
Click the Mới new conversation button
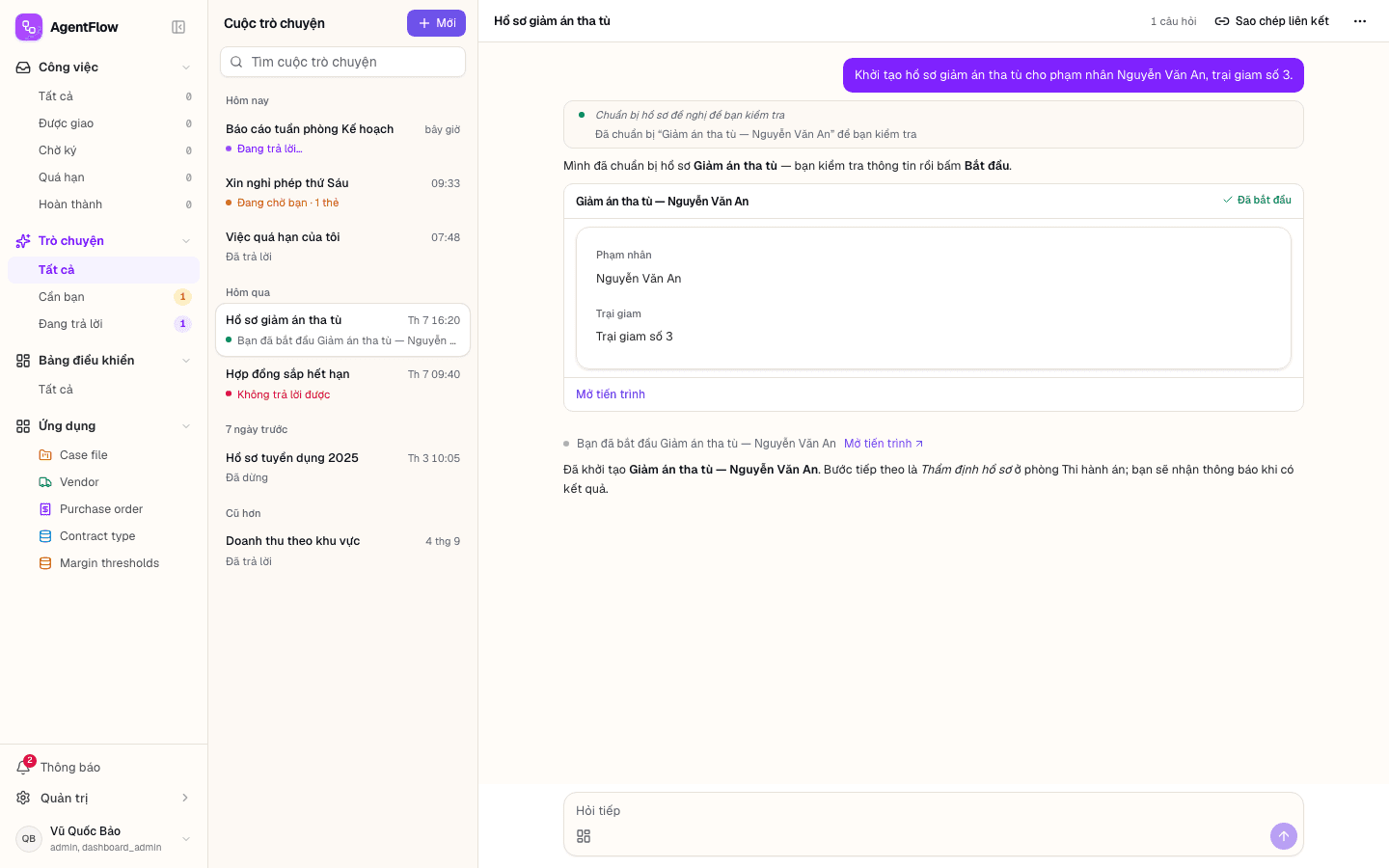click(x=436, y=23)
